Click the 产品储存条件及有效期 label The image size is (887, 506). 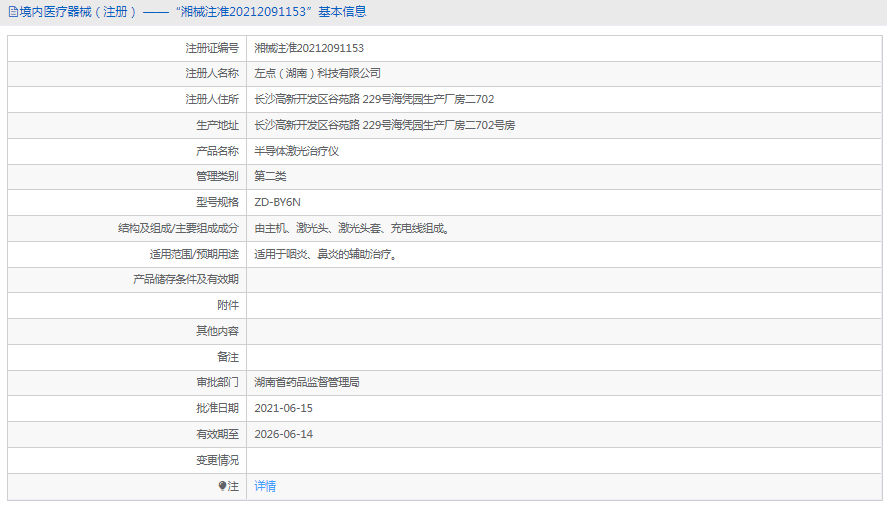pyautogui.click(x=186, y=279)
